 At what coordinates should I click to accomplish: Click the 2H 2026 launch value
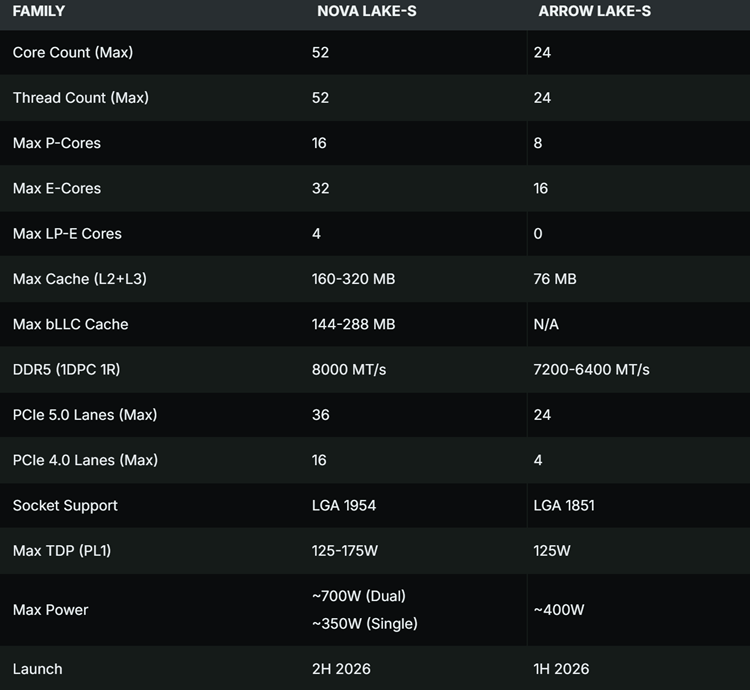coord(341,669)
